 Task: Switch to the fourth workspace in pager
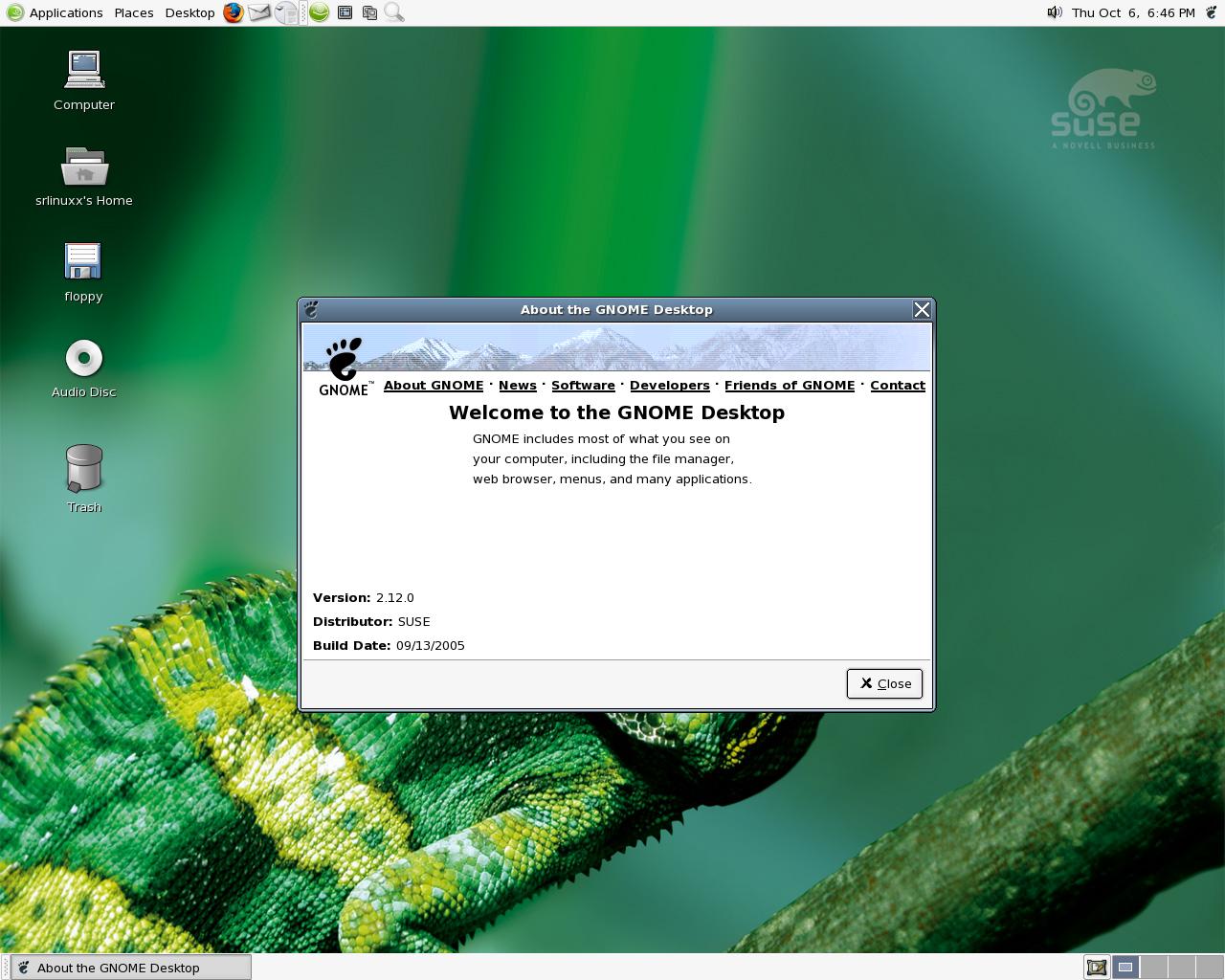(x=1209, y=968)
